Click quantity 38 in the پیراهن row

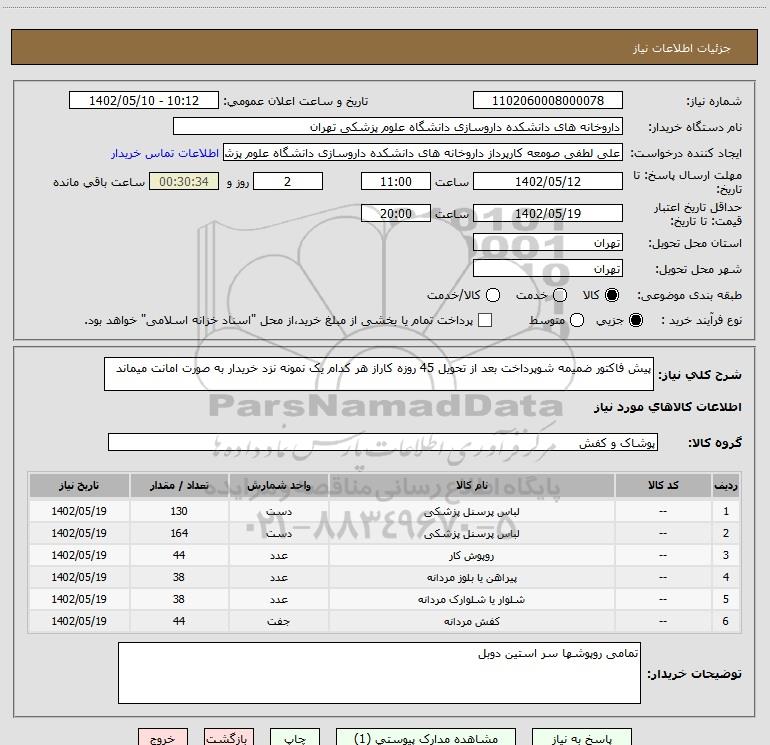pos(179,578)
